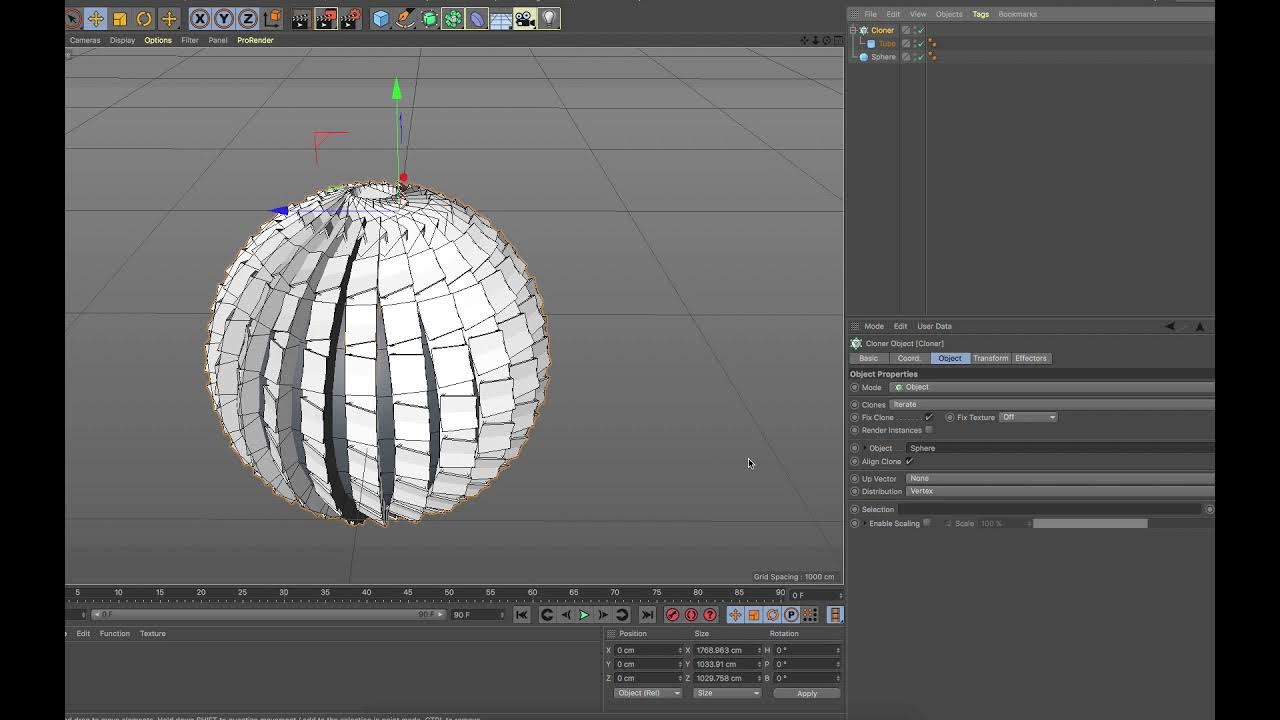
Task: Toggle the Fix Clone checkbox
Action: tap(929, 417)
